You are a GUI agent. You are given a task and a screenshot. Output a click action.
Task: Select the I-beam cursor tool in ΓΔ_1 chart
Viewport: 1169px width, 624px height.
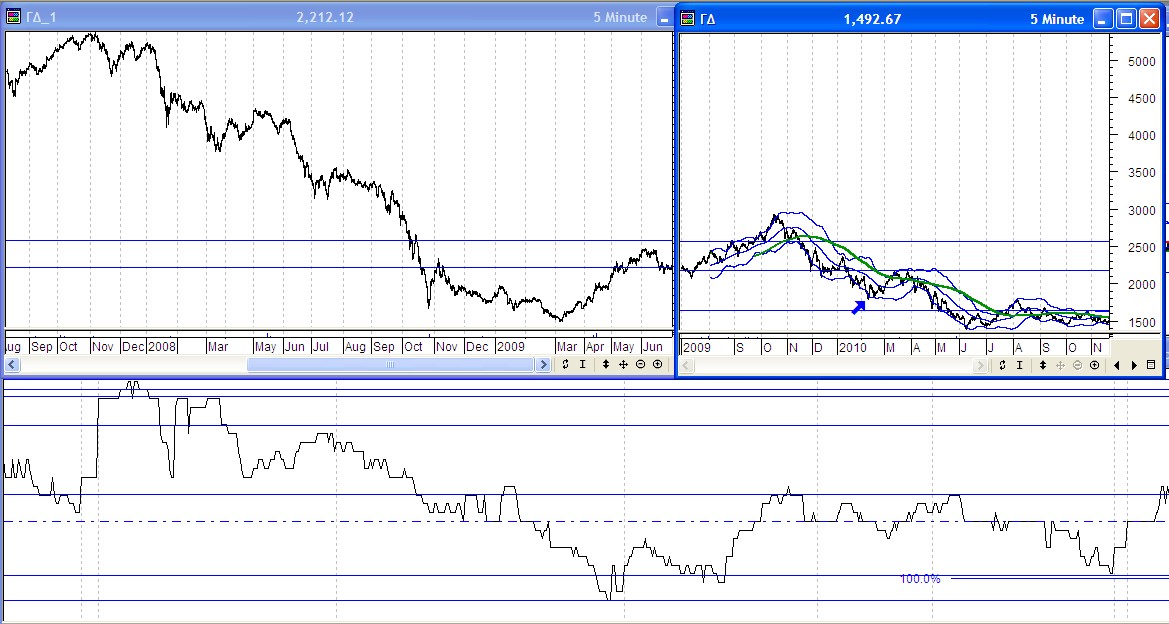(x=583, y=365)
